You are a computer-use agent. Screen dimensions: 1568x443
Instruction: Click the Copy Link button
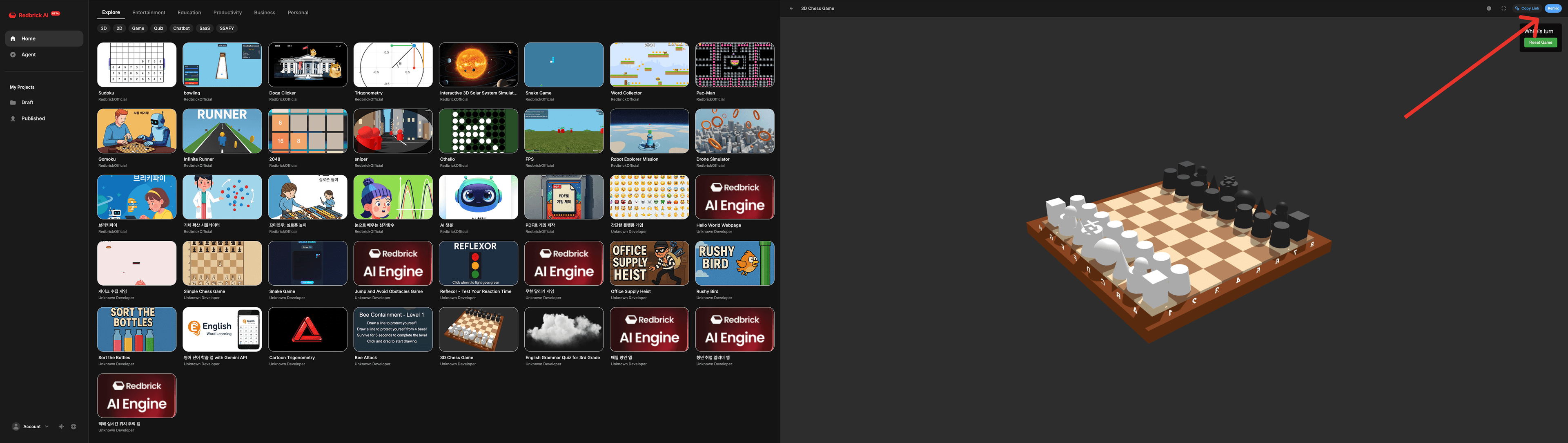(x=1527, y=9)
